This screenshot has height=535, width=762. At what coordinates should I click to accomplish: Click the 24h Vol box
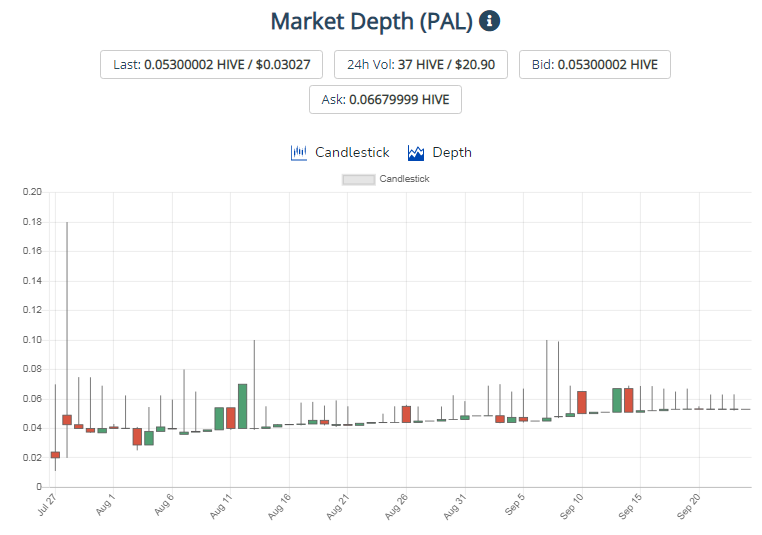(421, 64)
